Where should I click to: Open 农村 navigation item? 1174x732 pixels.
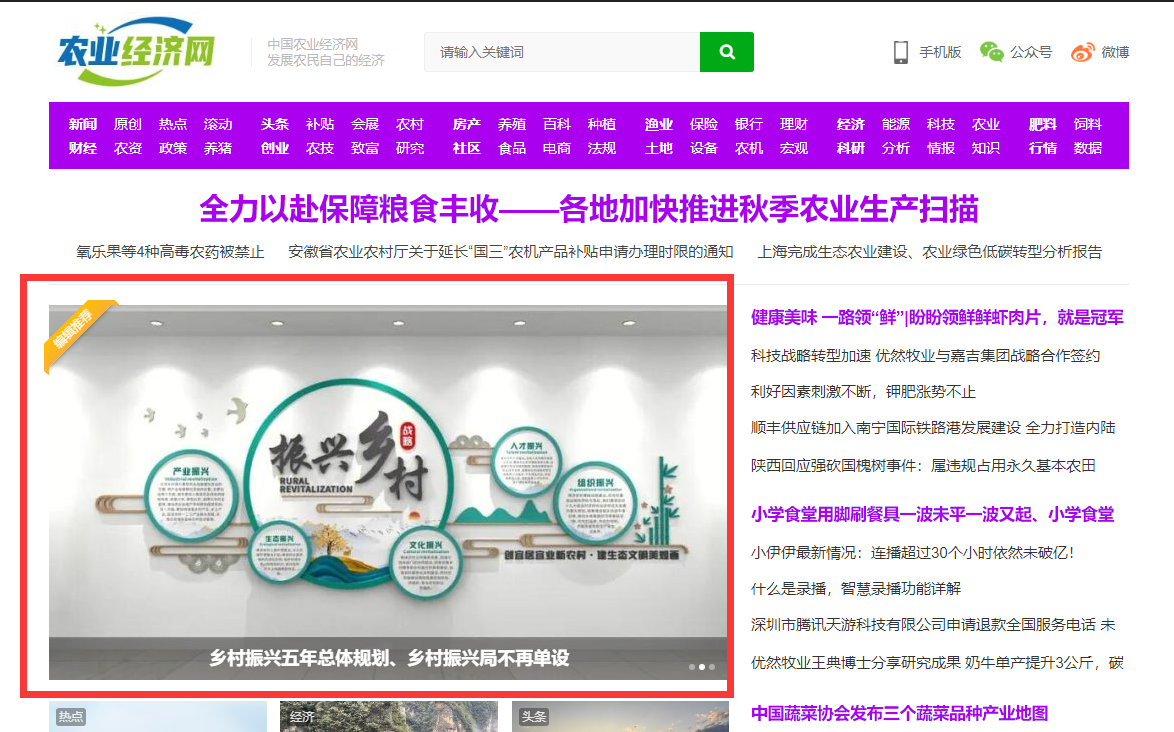[410, 124]
